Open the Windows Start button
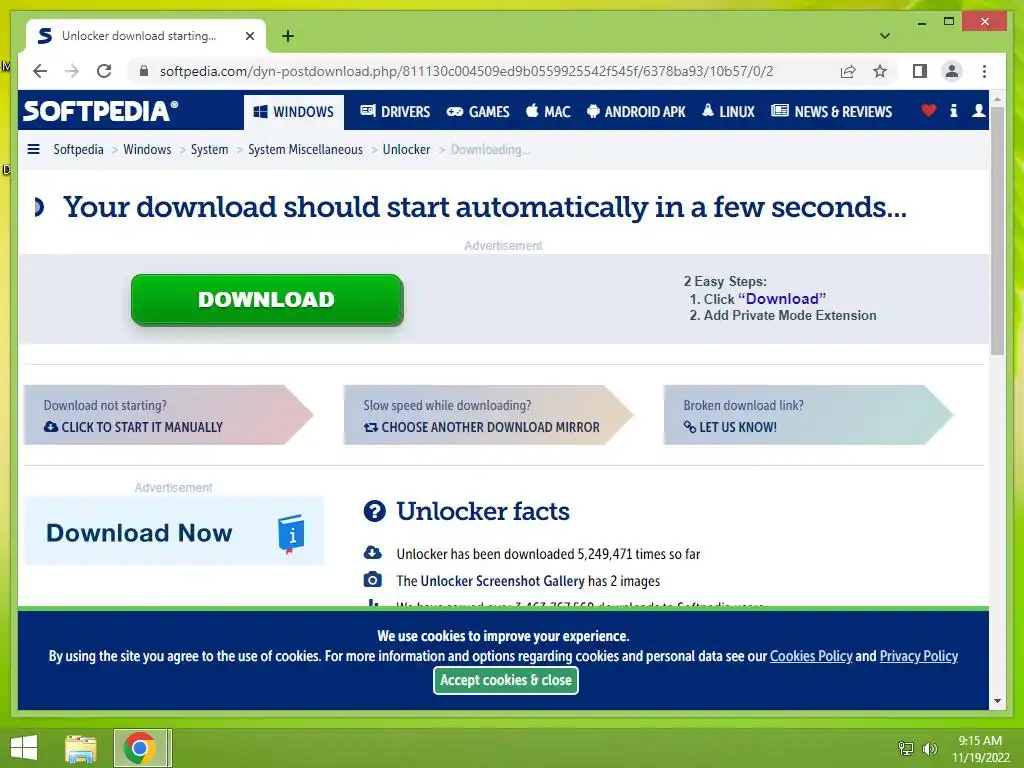1024x768 pixels. (24, 748)
